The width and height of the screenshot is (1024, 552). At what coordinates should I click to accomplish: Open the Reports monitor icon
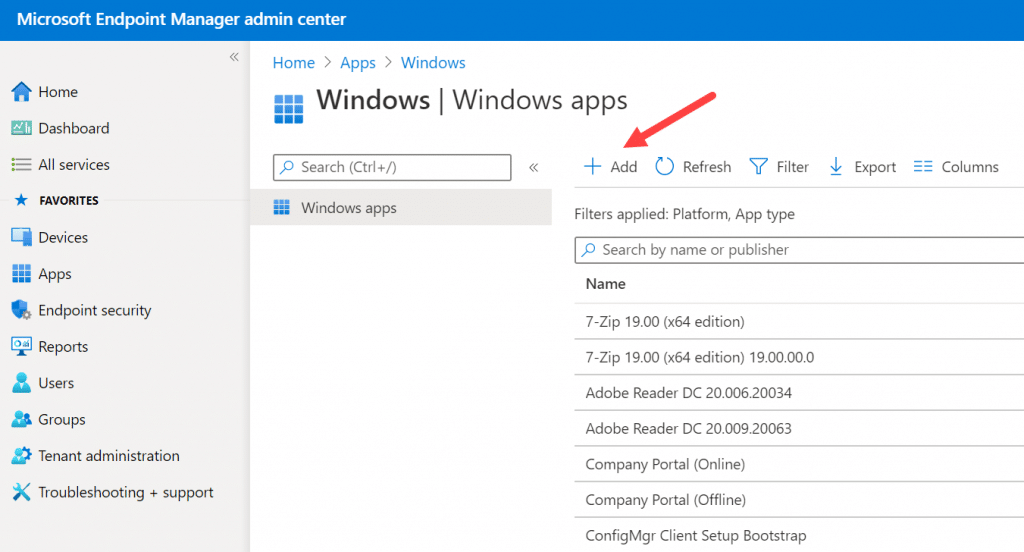[21, 346]
